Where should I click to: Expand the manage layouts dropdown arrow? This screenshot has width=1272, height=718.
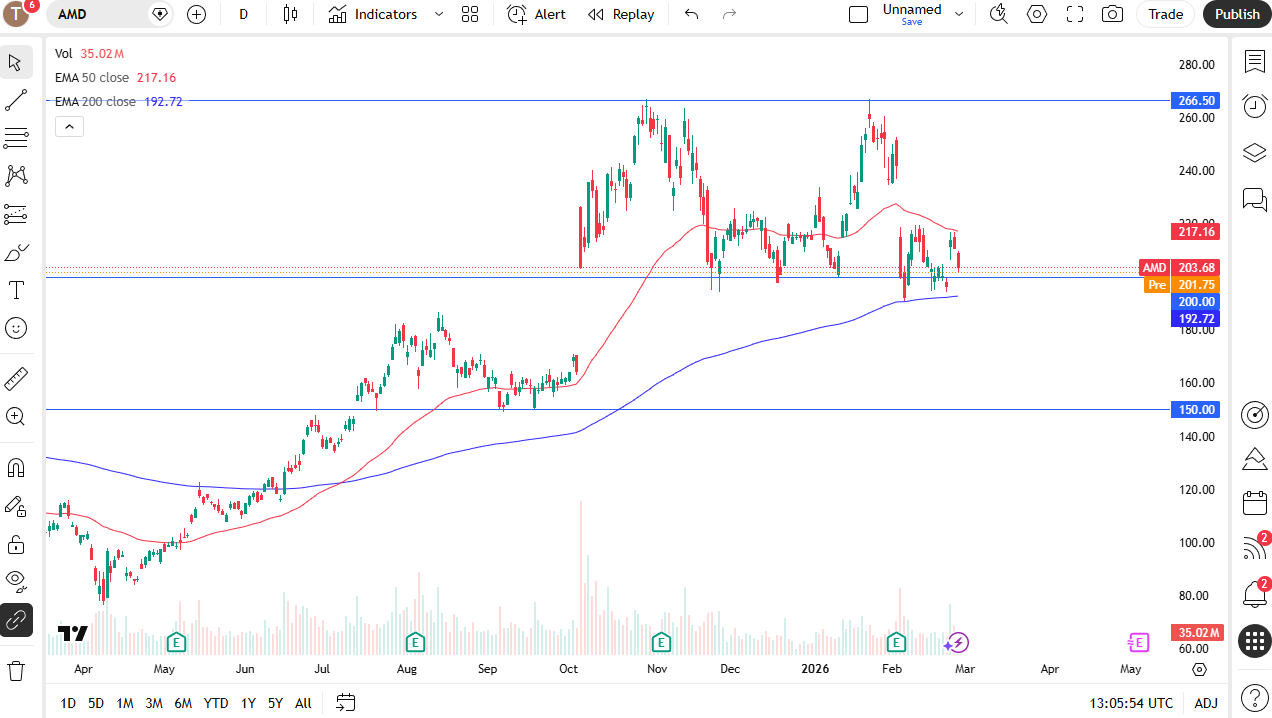tap(959, 14)
